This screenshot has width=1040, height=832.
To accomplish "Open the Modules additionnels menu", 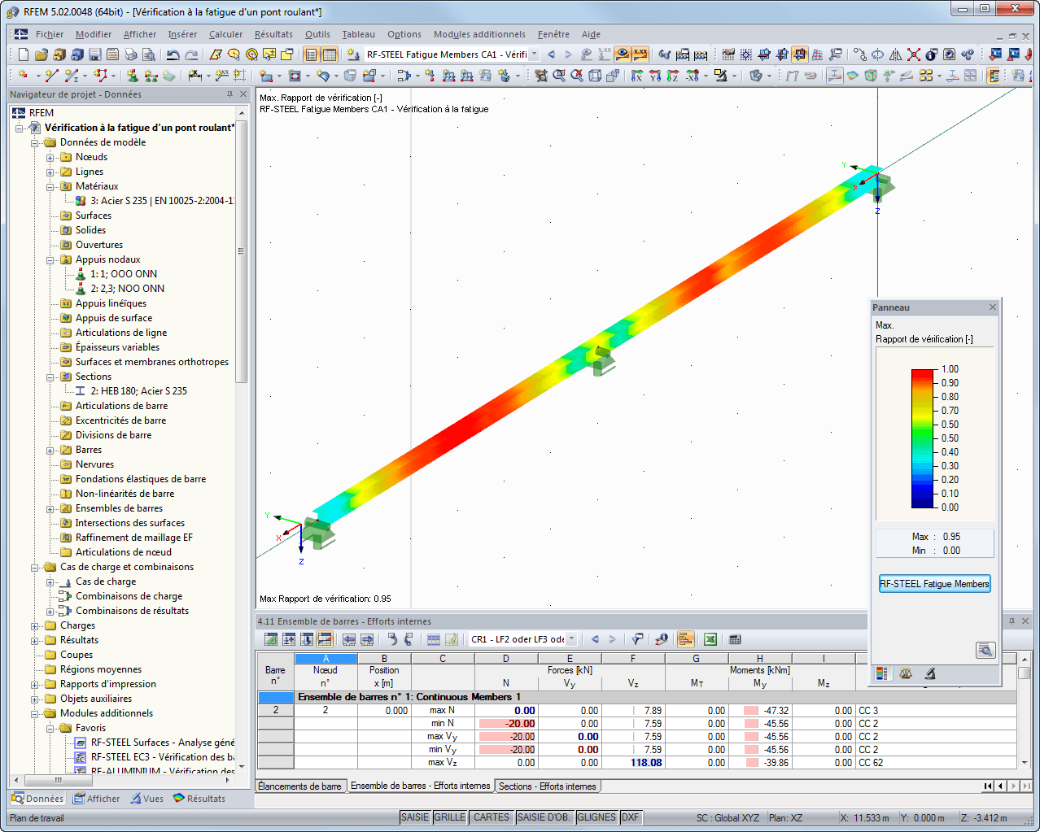I will (x=480, y=34).
